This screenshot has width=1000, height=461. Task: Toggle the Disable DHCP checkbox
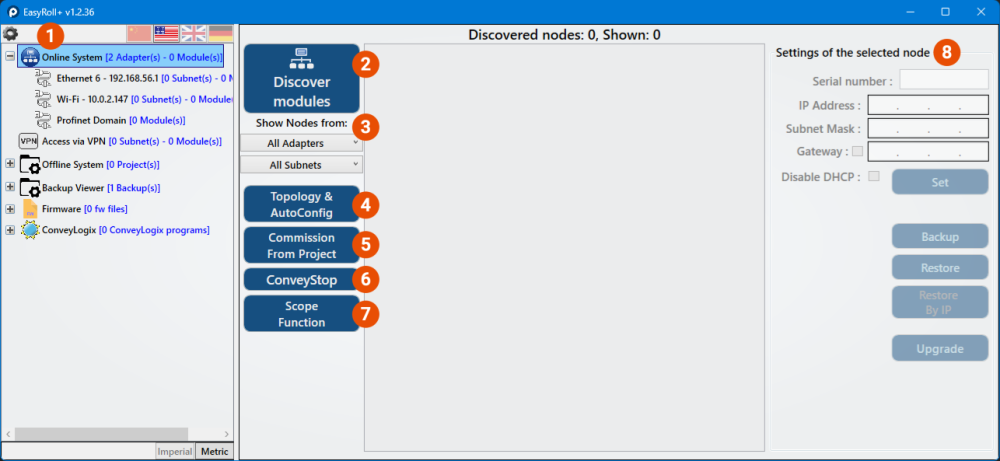click(x=874, y=176)
